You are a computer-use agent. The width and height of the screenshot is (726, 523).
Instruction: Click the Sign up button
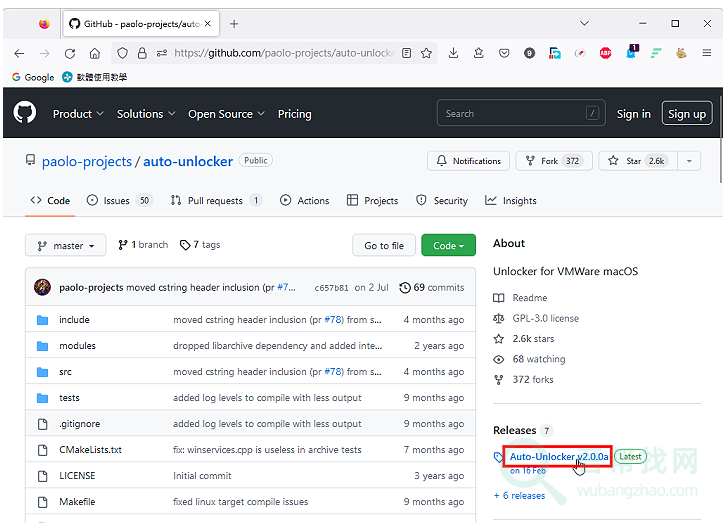click(687, 113)
